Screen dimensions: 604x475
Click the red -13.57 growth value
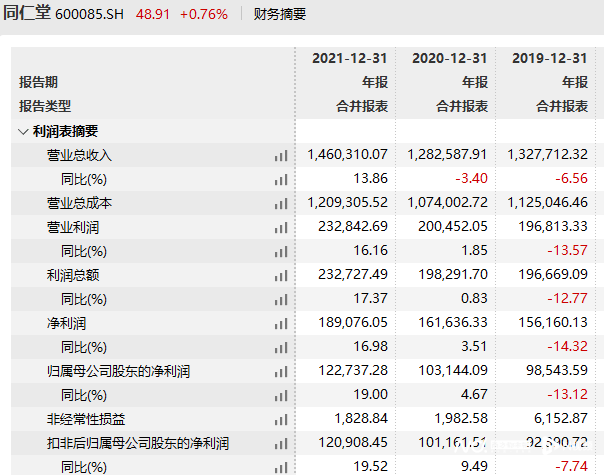[568, 250]
